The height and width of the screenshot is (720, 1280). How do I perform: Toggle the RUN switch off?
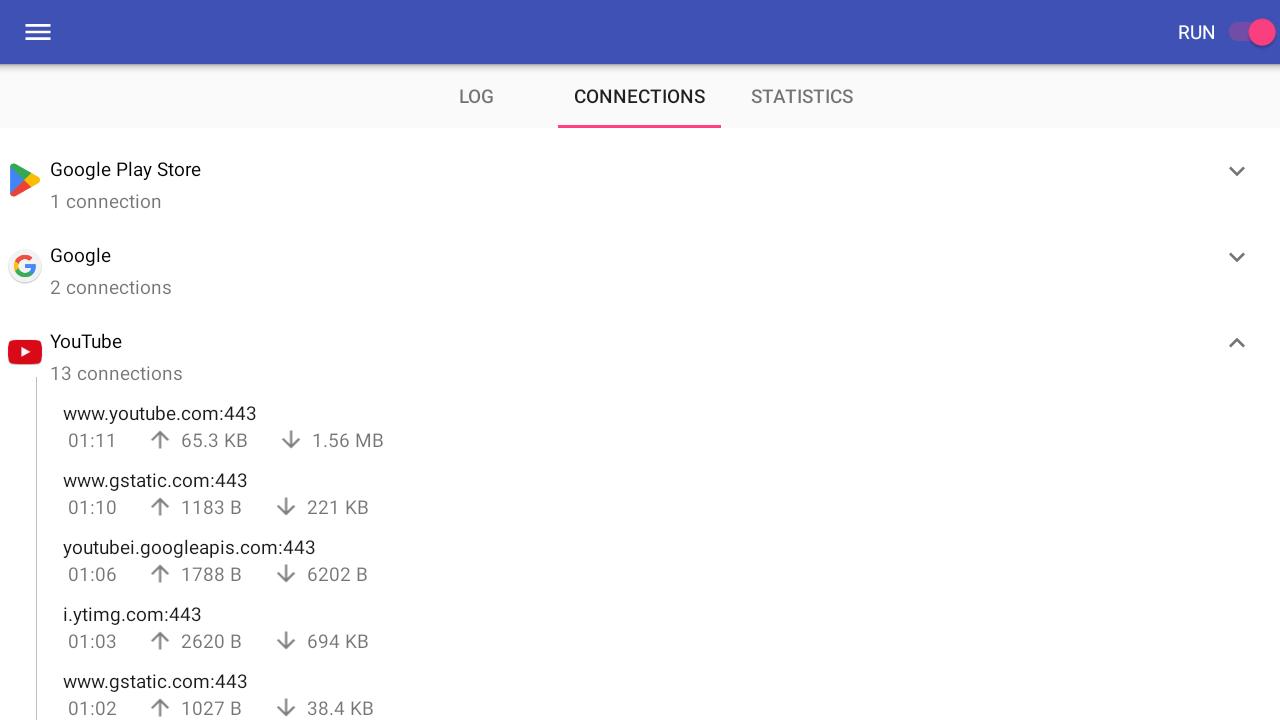1252,32
